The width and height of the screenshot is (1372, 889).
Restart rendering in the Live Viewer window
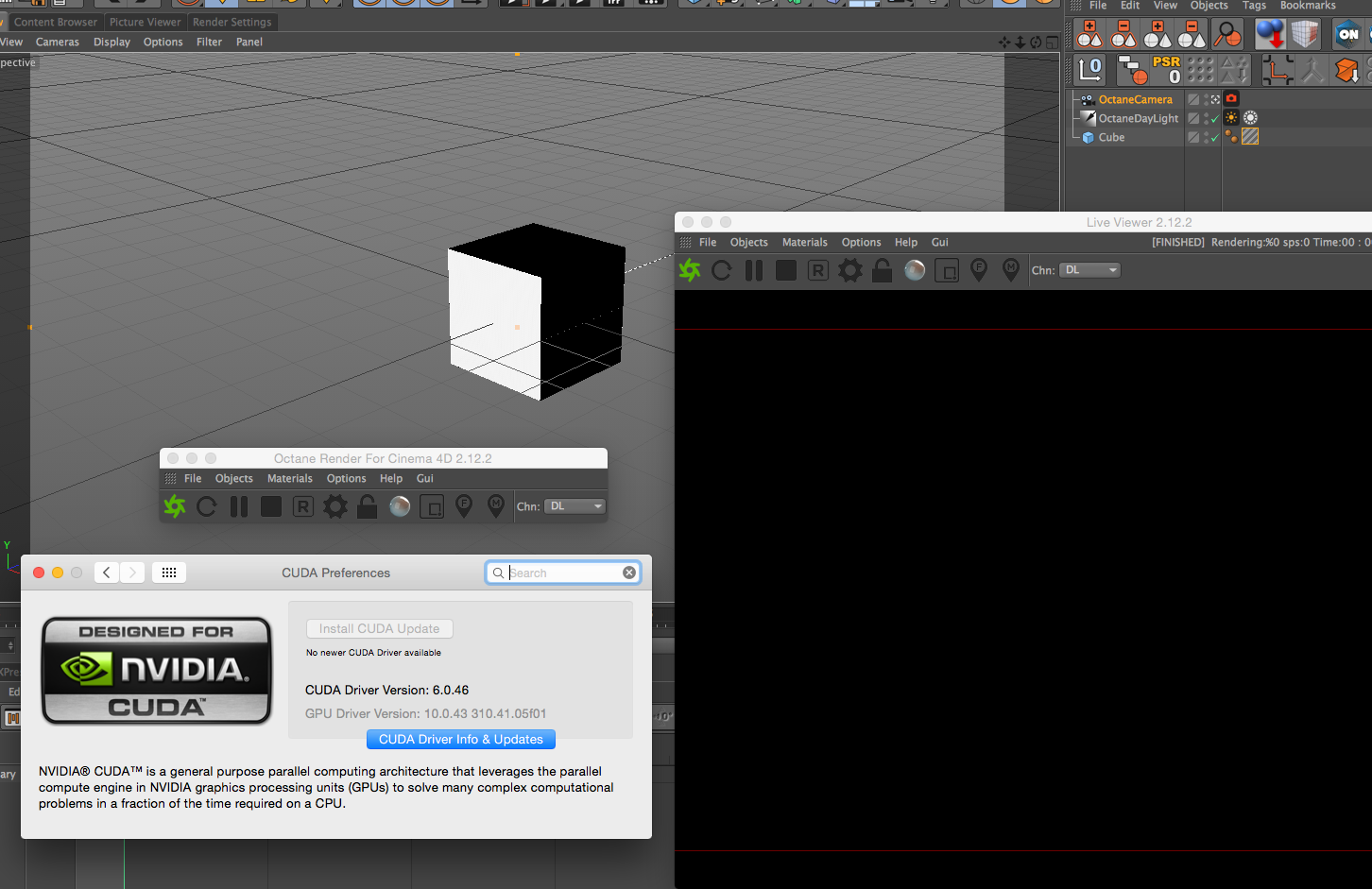coord(722,270)
